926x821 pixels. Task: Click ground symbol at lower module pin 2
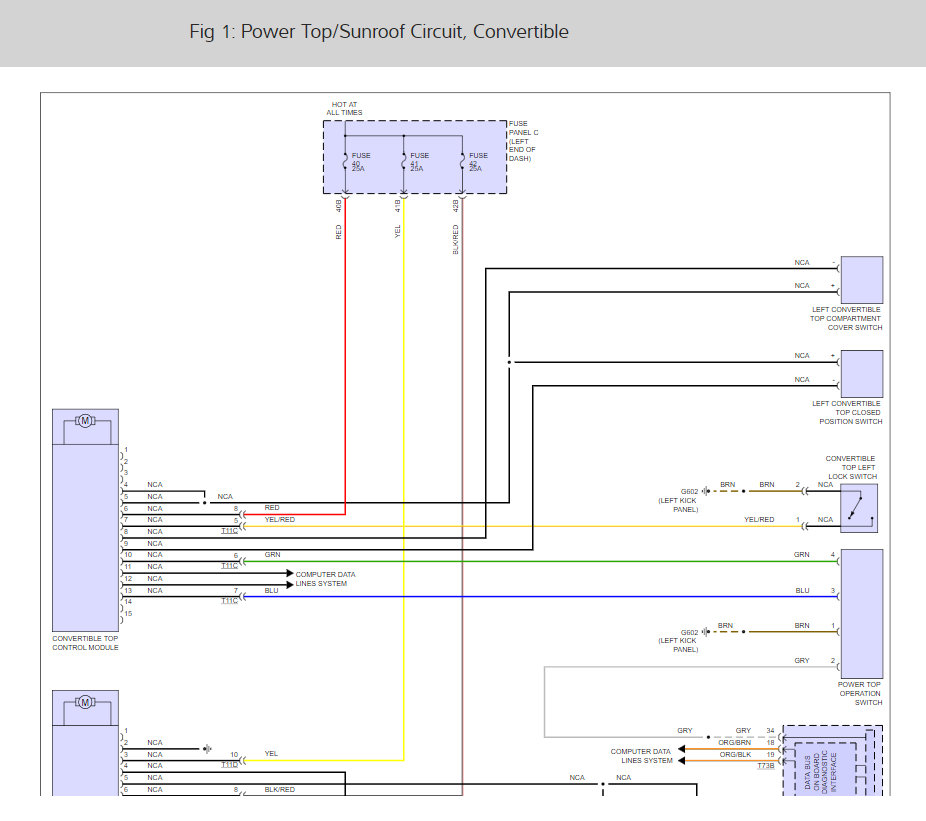point(207,749)
